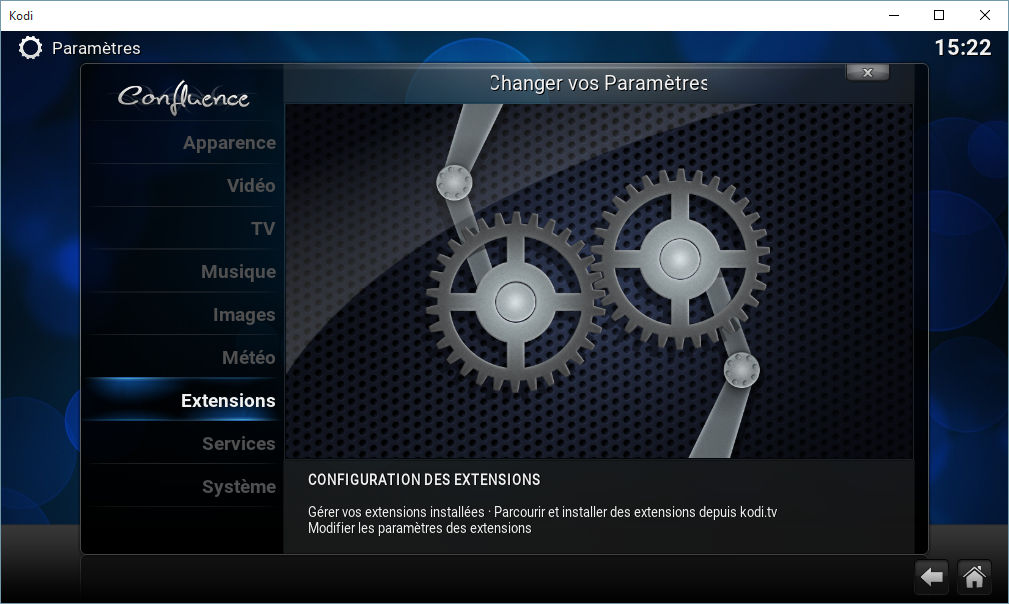1009x604 pixels.
Task: Click the Changer vos Paramètres heading
Action: tap(598, 83)
